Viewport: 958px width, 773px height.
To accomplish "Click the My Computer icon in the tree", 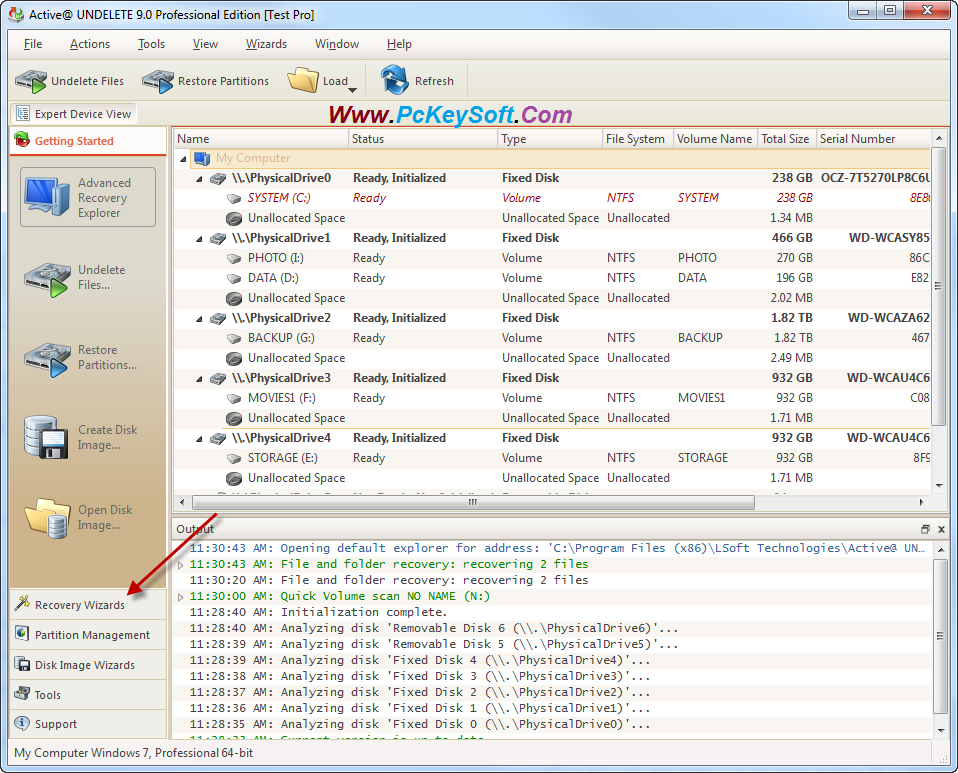I will coord(202,158).
